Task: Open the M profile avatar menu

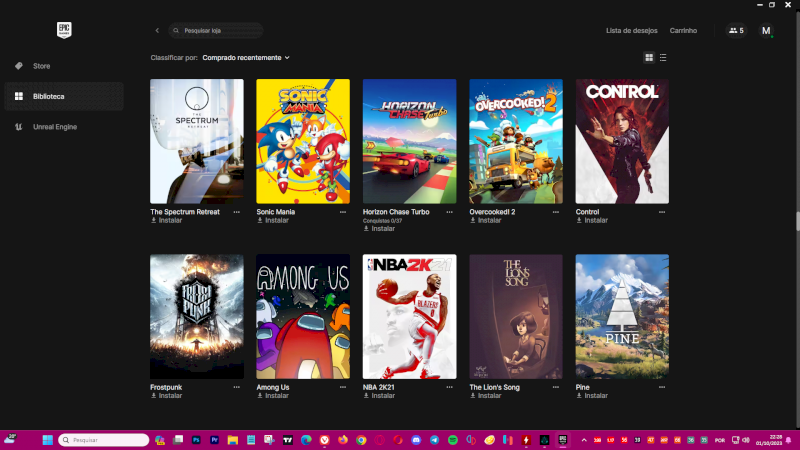Action: point(766,31)
